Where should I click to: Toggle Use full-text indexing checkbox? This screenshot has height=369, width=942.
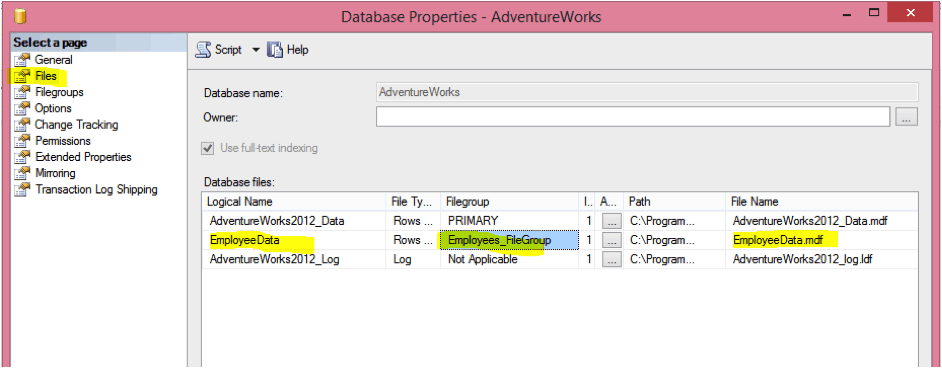click(208, 148)
